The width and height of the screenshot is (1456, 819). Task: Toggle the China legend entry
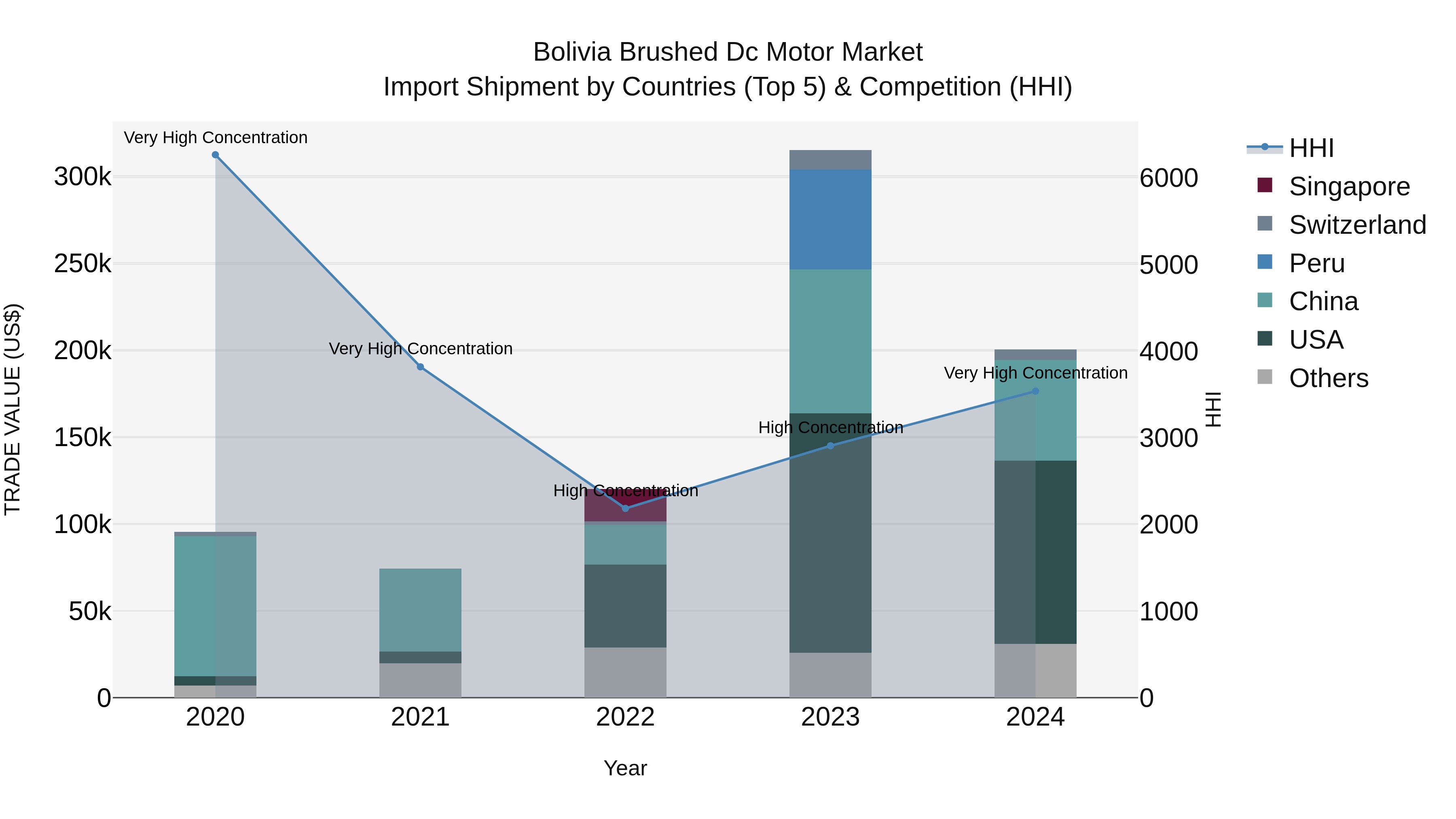(x=1307, y=301)
